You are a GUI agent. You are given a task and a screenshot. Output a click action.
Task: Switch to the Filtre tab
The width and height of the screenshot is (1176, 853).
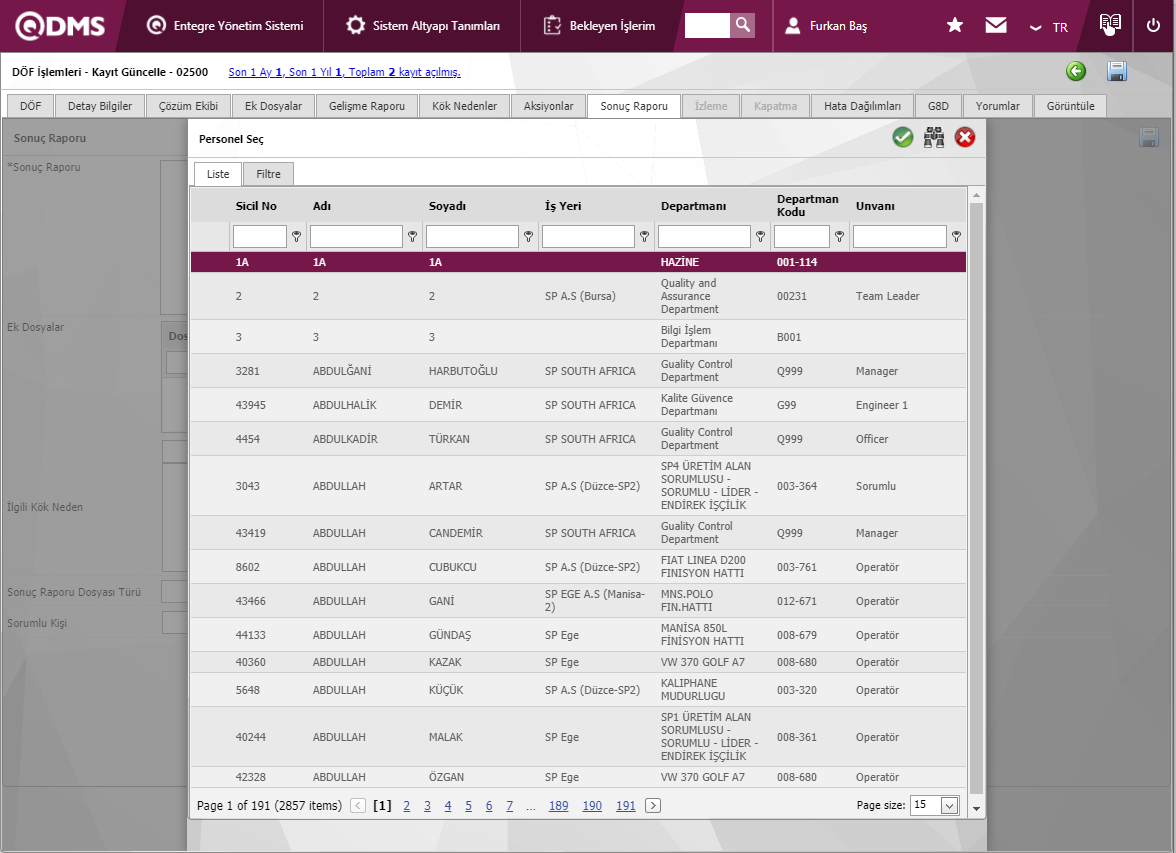(x=268, y=174)
